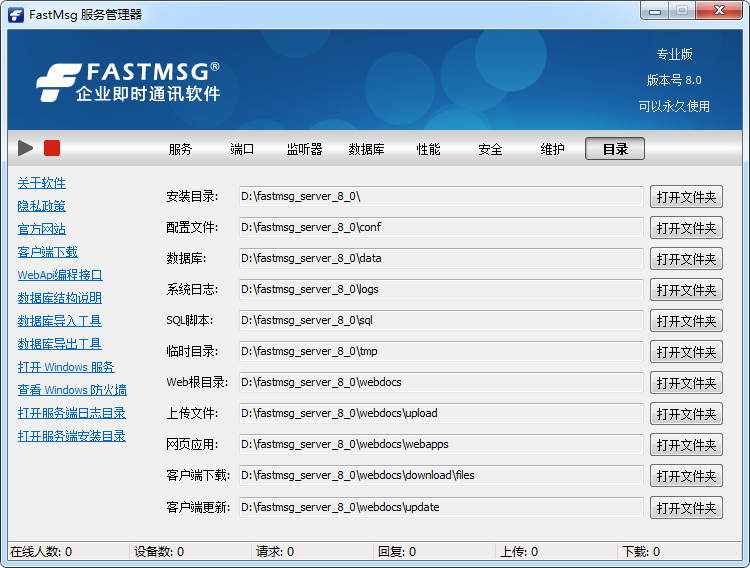Open folder for 配置文件 row
Viewport: 750px width, 568px height.
[x=686, y=228]
